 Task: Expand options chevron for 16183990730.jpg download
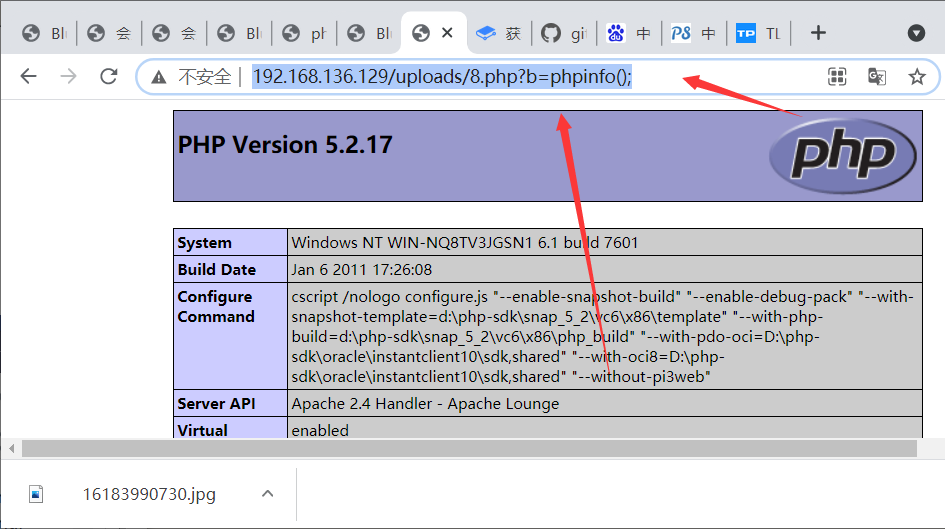coord(268,494)
